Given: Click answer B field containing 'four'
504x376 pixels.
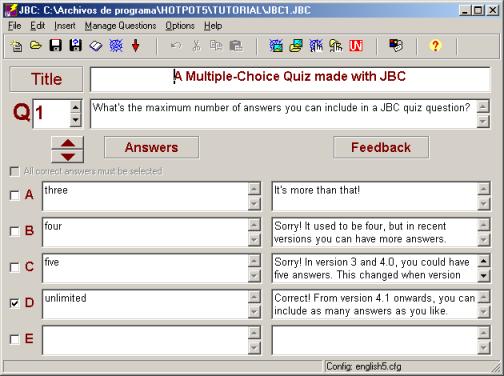Looking at the screenshot, I should [145, 232].
